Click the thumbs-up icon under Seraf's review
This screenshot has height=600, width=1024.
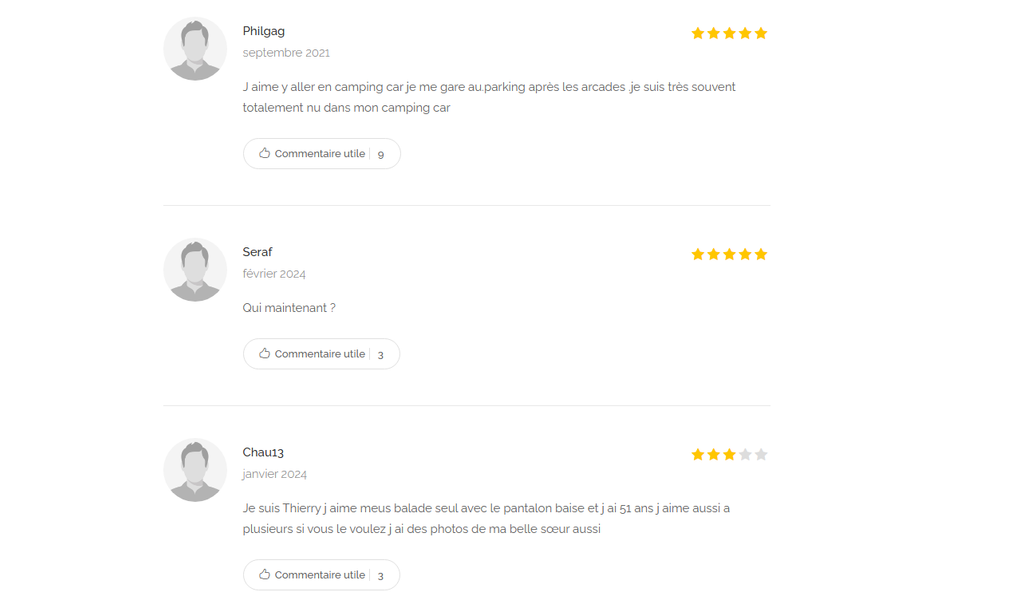tap(264, 353)
